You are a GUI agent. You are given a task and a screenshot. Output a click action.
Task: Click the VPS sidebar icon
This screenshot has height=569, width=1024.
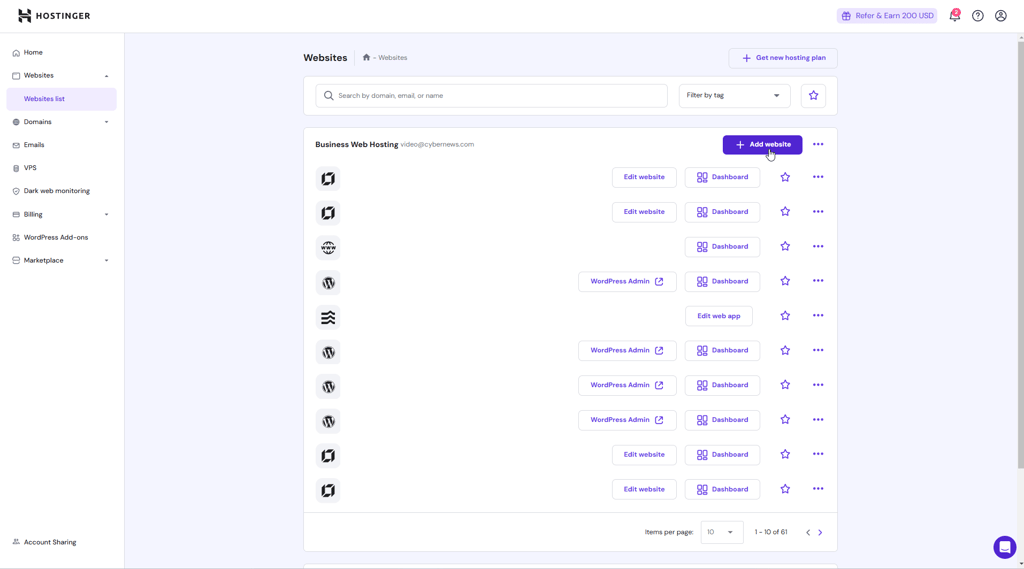point(16,168)
